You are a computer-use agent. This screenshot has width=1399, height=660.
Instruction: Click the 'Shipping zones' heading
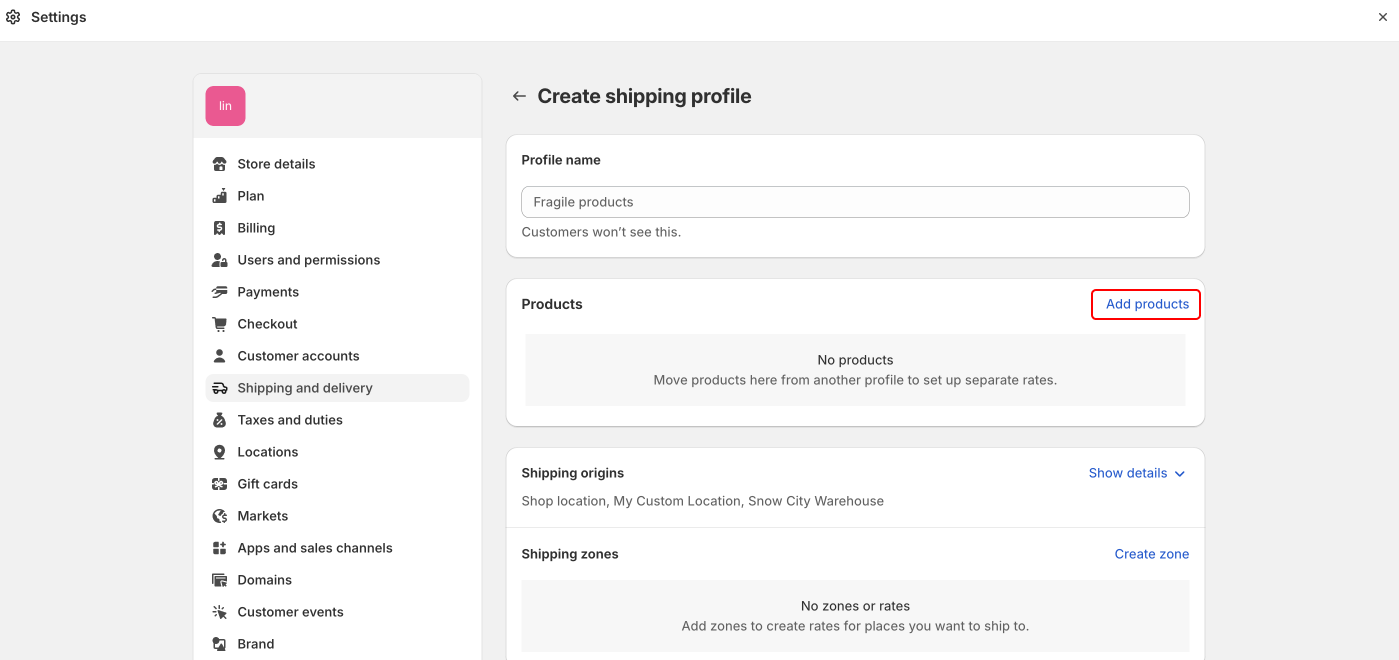570,554
